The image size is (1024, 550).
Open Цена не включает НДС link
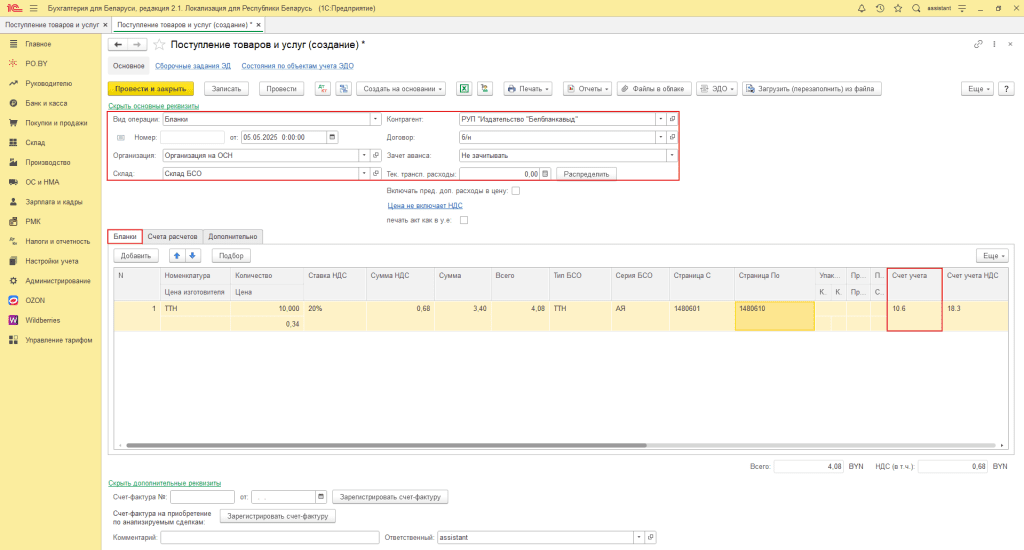click(x=425, y=205)
